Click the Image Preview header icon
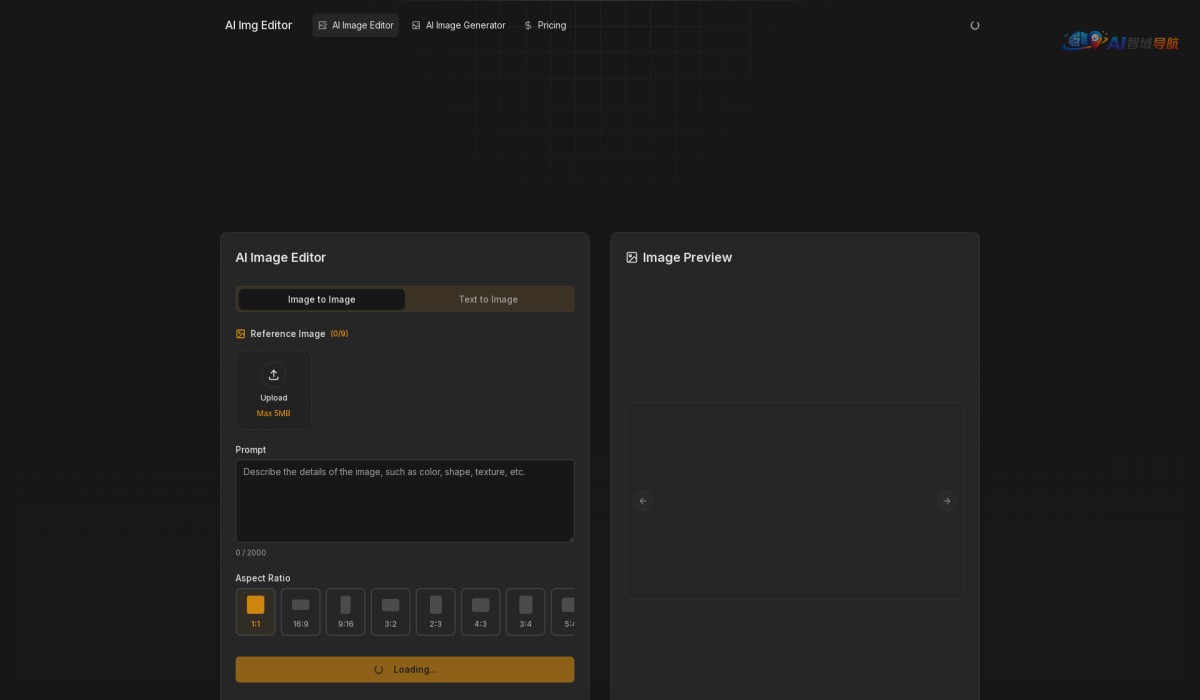This screenshot has height=700, width=1200. [632, 258]
